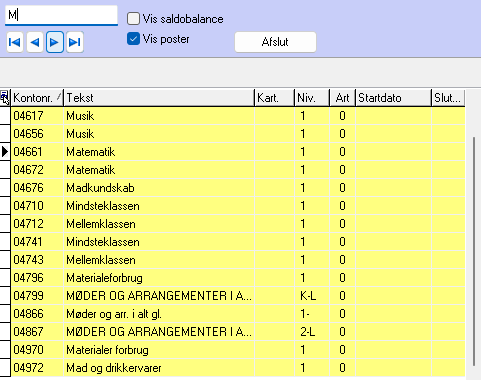Screen dimensions: 481x380
Task: Click the Niv. column header
Action: (x=312, y=98)
